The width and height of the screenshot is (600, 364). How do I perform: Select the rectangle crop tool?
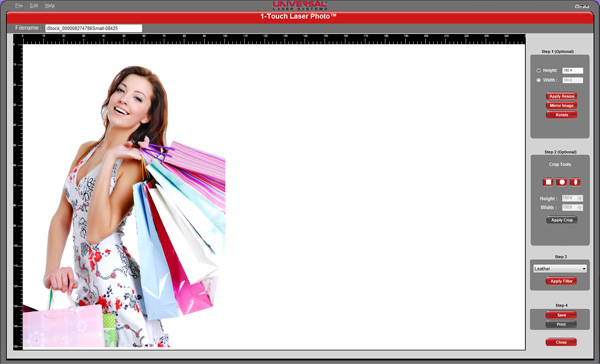tap(548, 182)
